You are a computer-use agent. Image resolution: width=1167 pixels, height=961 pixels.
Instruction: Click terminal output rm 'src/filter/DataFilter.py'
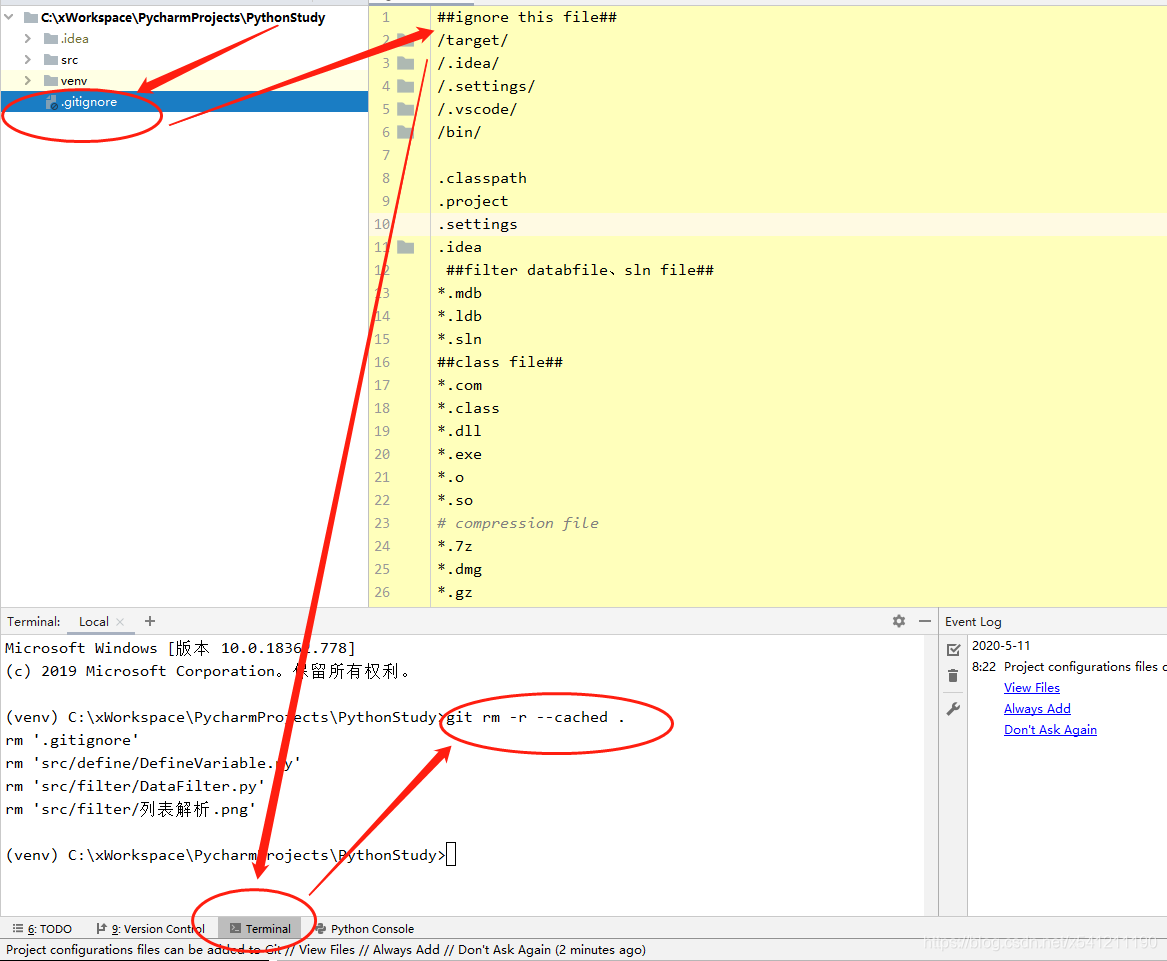point(135,786)
